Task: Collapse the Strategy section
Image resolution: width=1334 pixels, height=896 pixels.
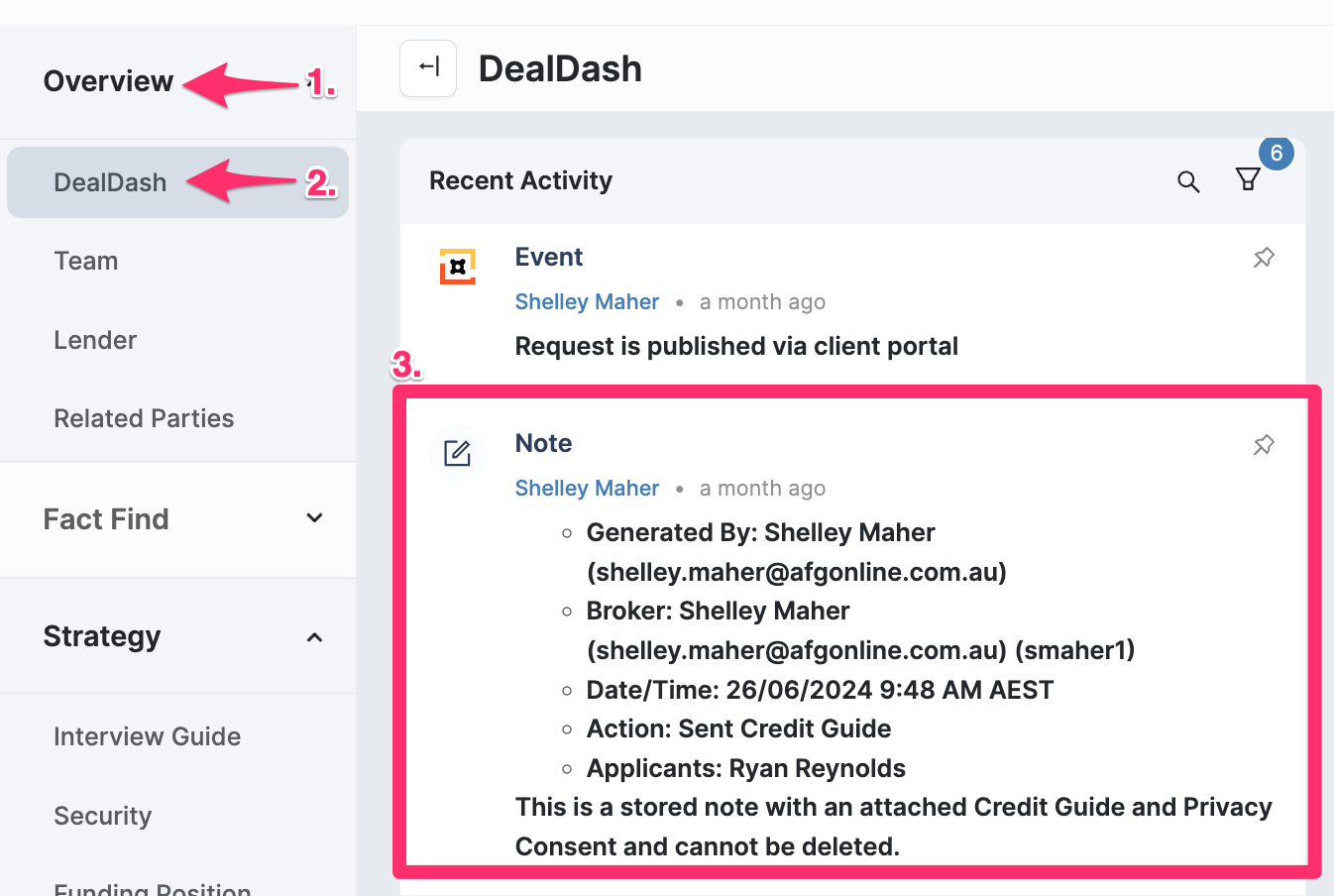Action: coord(314,637)
